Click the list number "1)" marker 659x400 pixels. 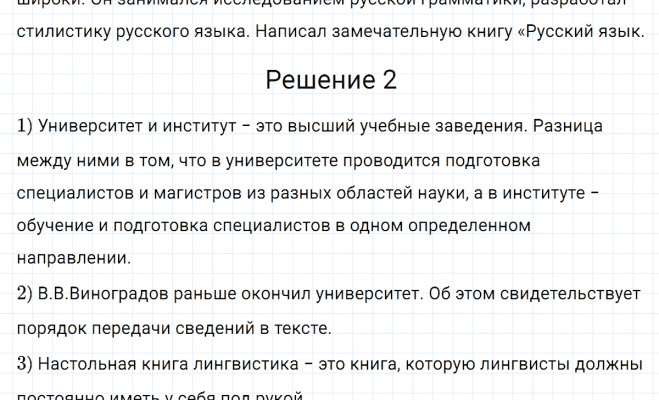(x=26, y=127)
